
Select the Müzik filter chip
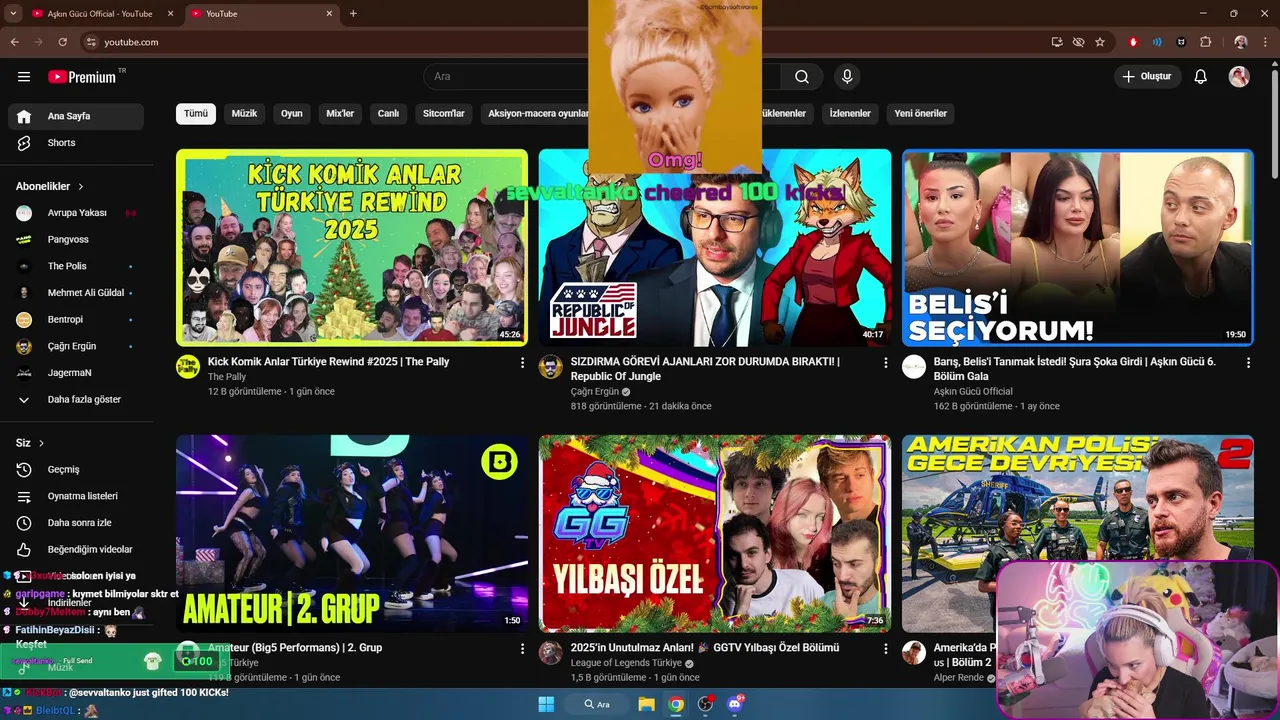(244, 114)
